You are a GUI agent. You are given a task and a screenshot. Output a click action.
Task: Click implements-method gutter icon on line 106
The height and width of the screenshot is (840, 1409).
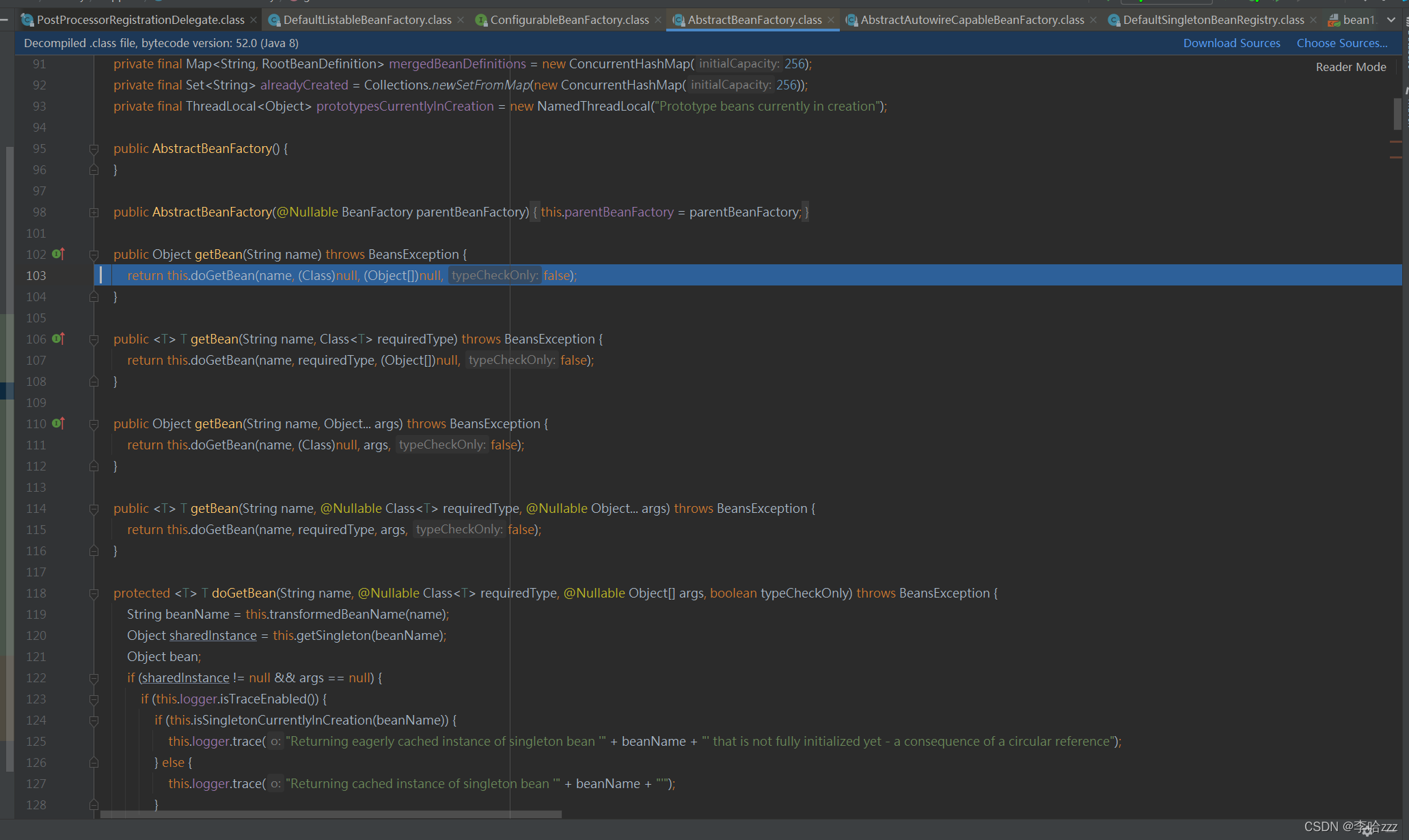point(59,339)
